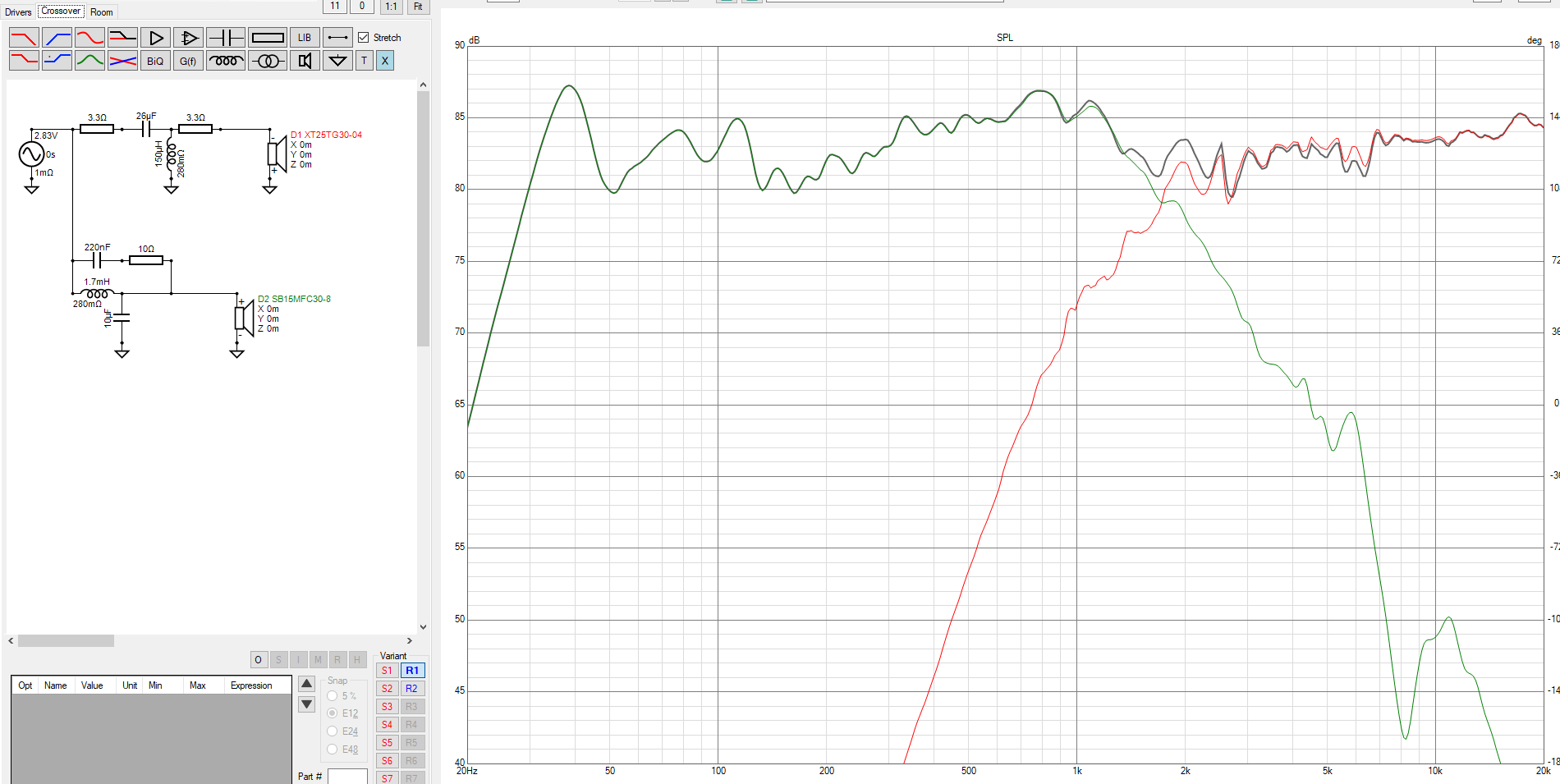
Task: Click the Name column header
Action: tap(56, 685)
